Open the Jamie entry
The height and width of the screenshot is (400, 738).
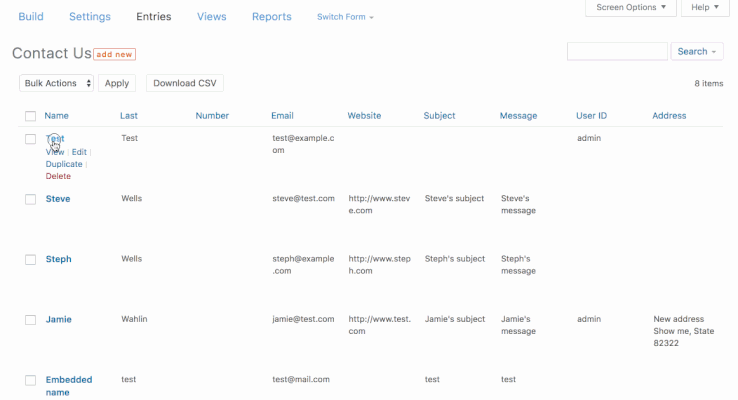point(58,320)
